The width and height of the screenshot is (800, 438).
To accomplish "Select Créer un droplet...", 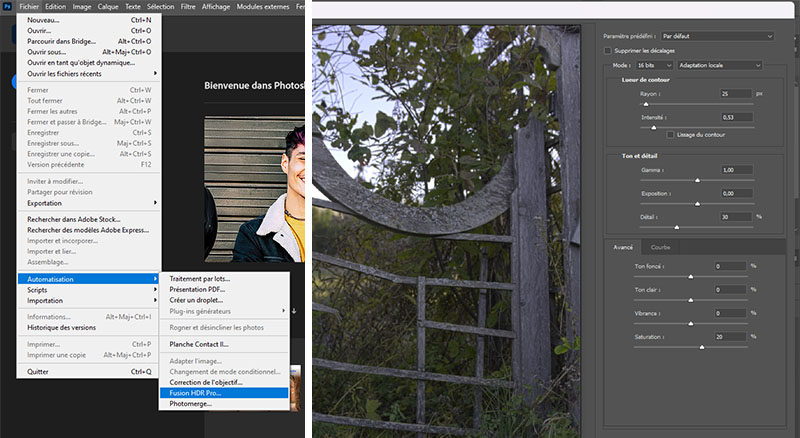I will point(224,300).
